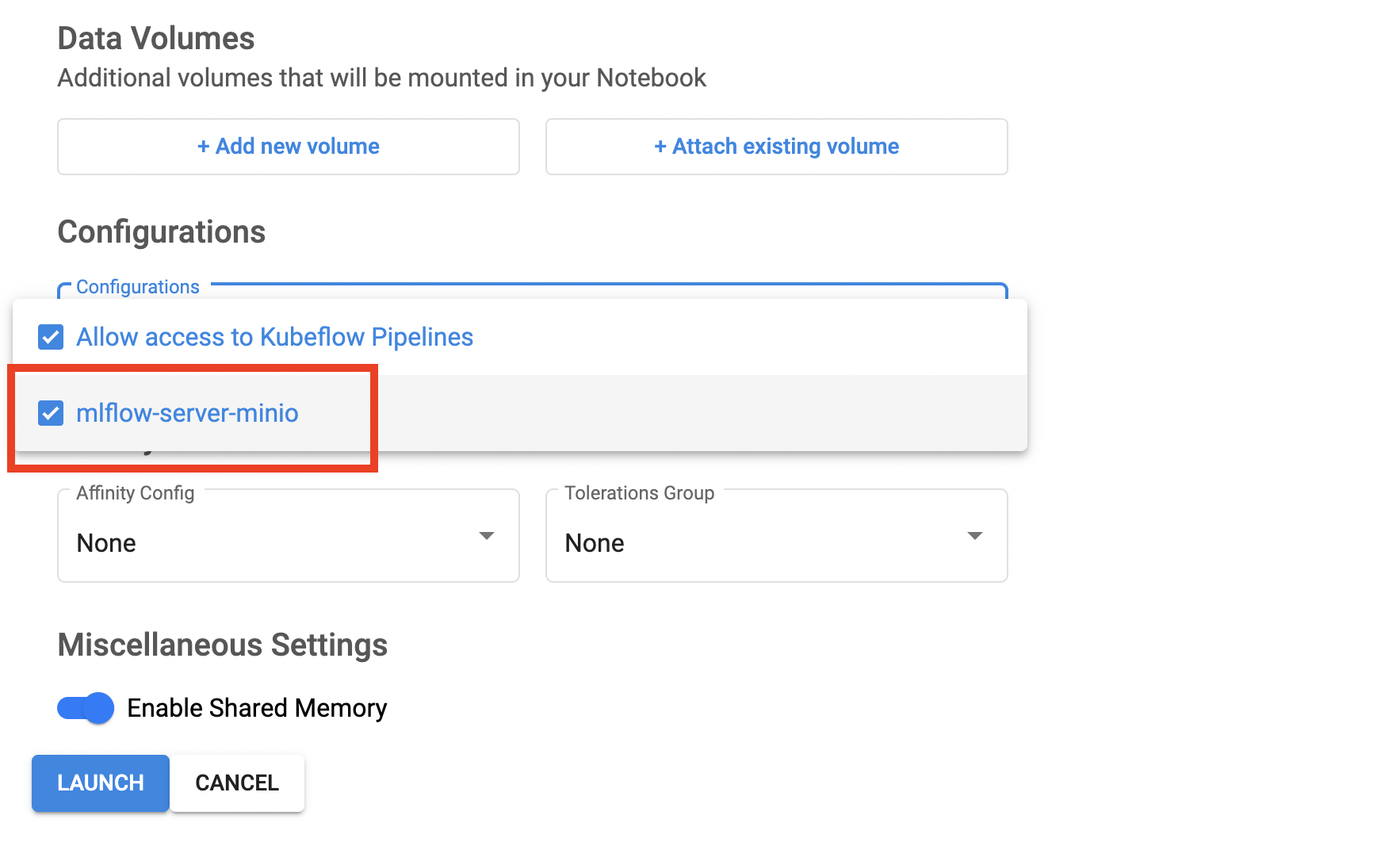Click the None value in Affinity Config
Image resolution: width=1400 pixels, height=842 pixels.
pyautogui.click(x=106, y=543)
